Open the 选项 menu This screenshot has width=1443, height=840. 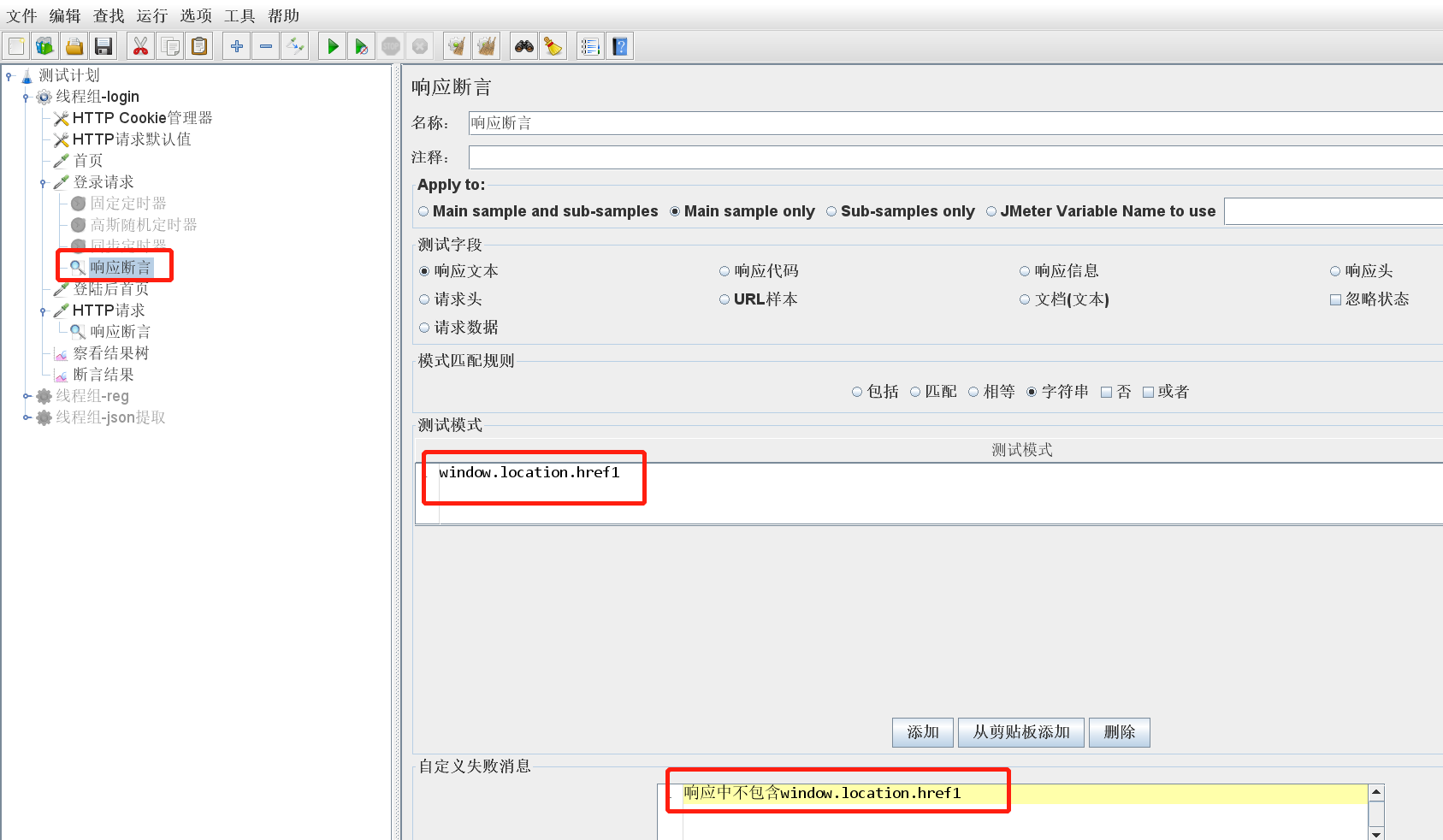pos(196,15)
